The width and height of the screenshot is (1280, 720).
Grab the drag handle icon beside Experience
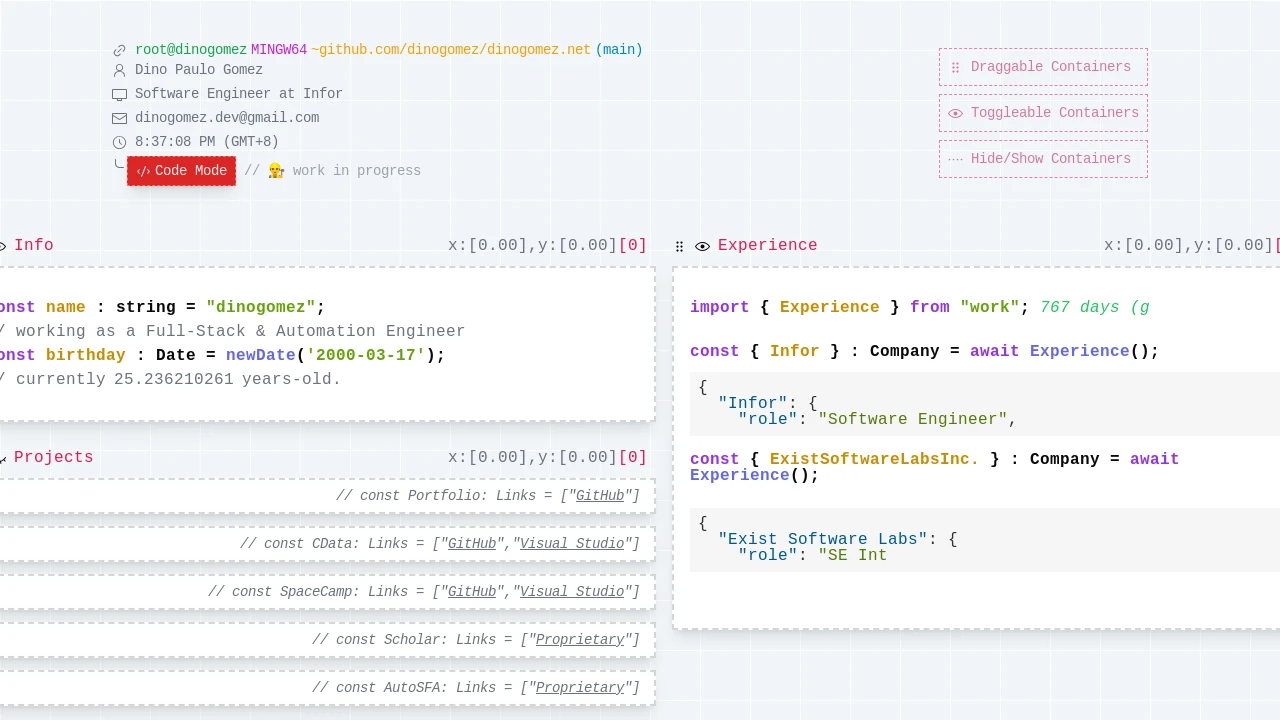click(680, 246)
